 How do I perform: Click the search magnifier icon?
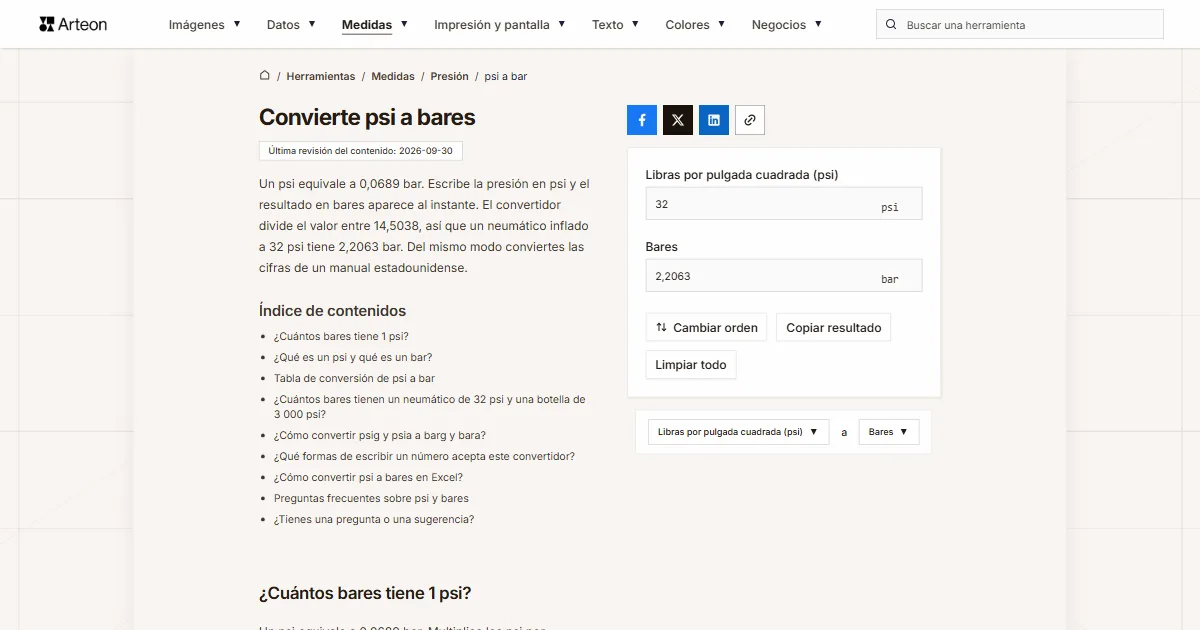pos(891,25)
